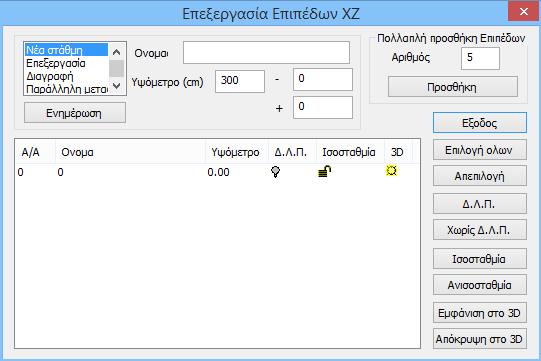Click the 3D column header
The width and height of the screenshot is (541, 361).
(399, 152)
